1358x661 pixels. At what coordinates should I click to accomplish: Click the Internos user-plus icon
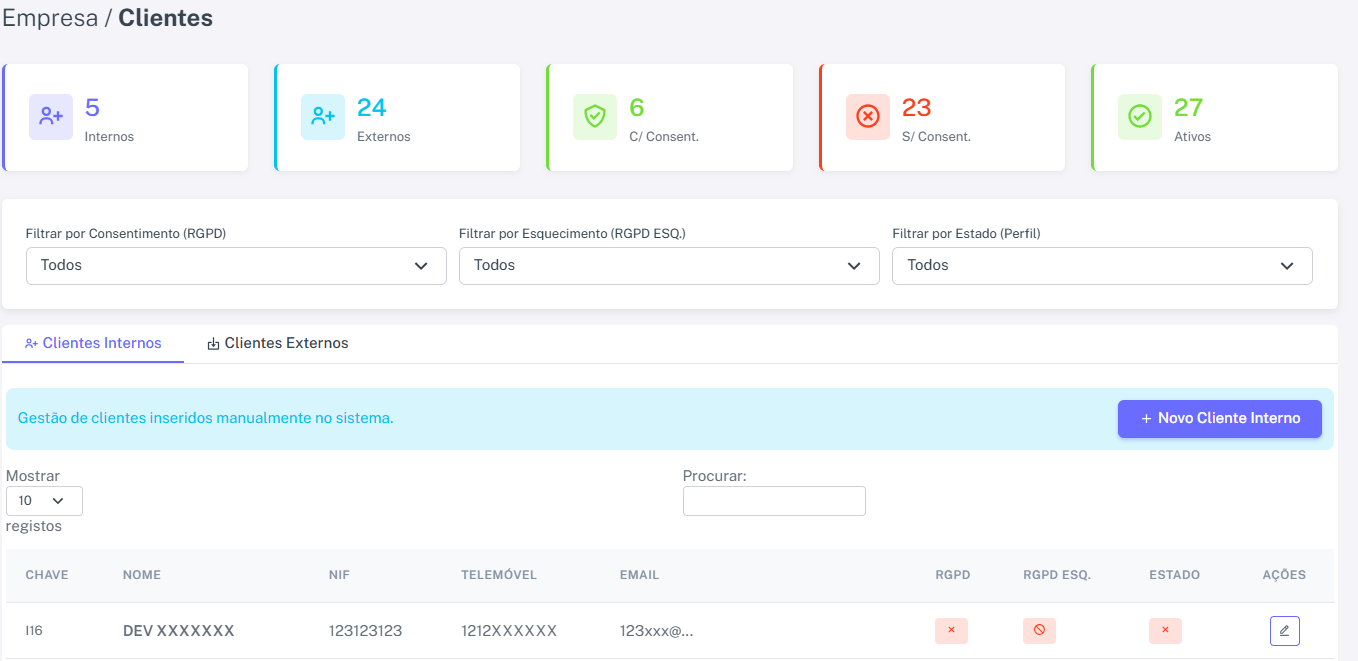(x=51, y=117)
